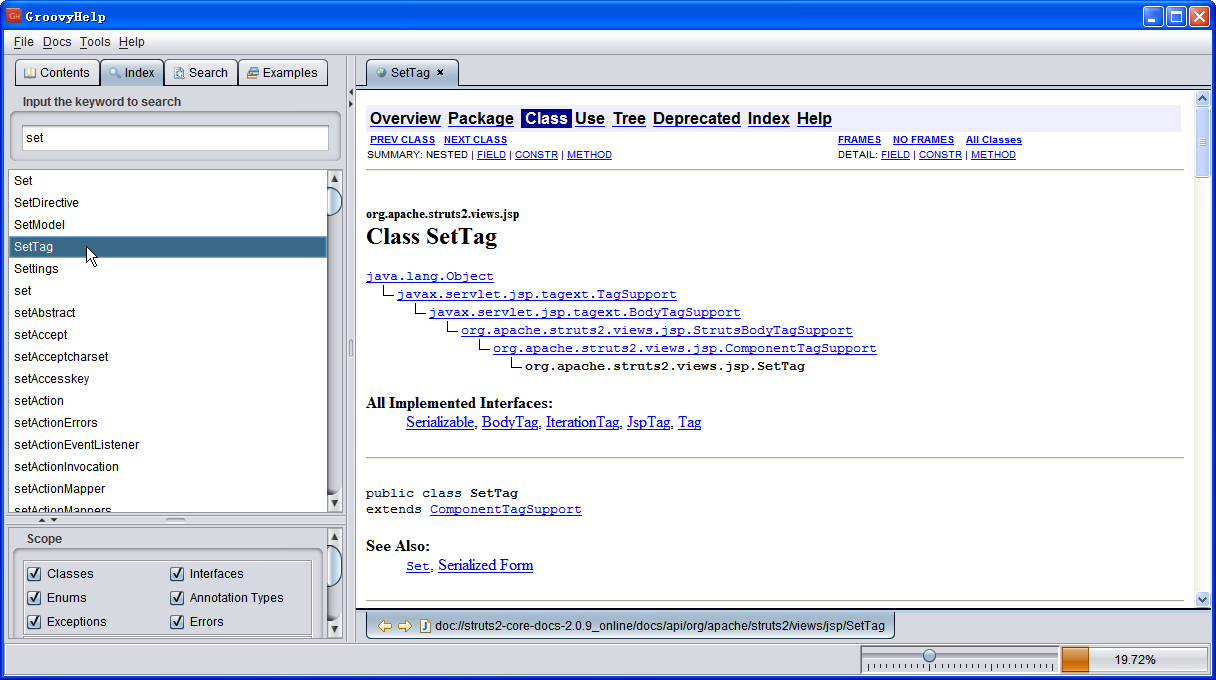Go to PREV CLASS

pyautogui.click(x=402, y=140)
